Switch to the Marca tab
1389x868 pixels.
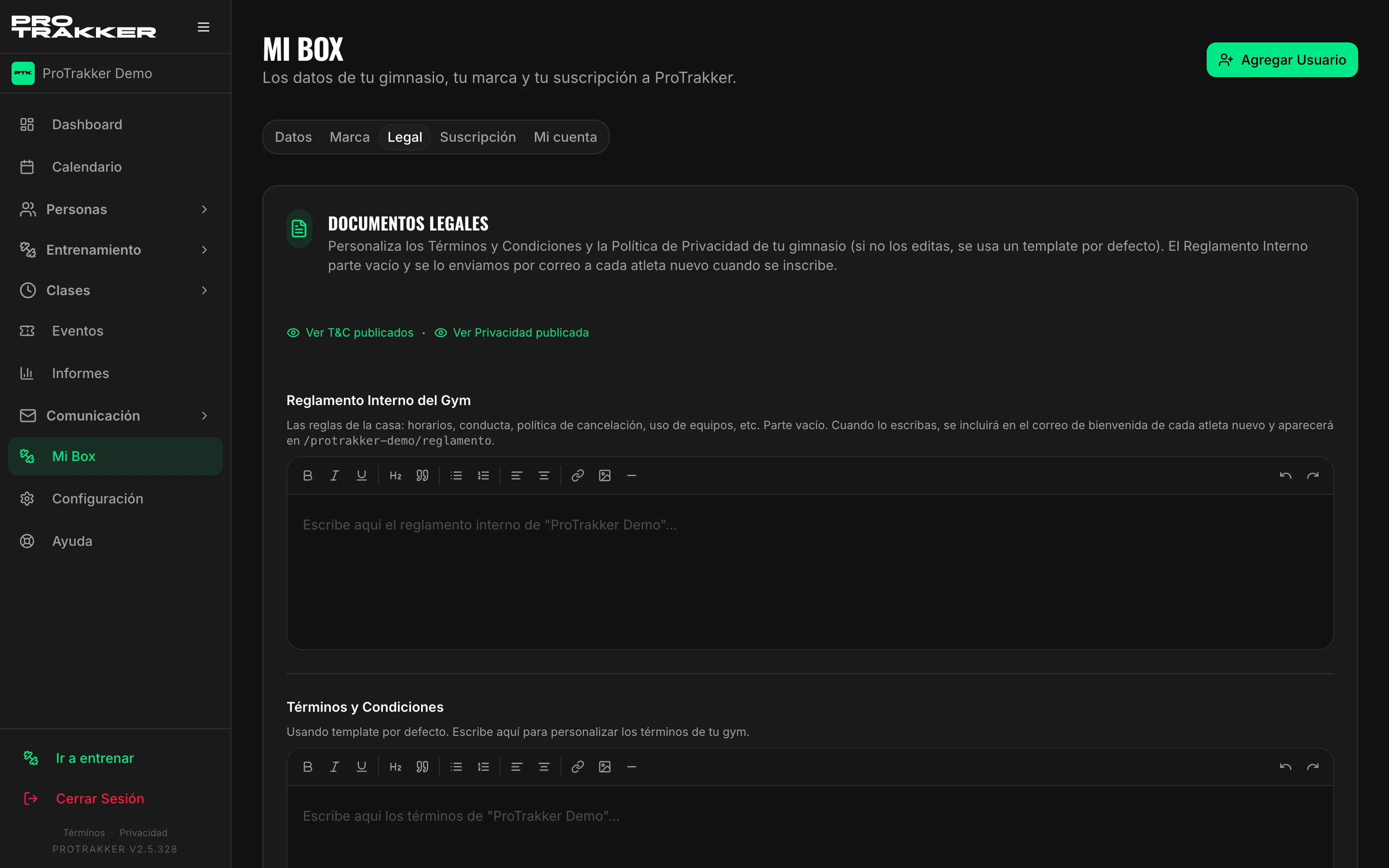(x=350, y=136)
